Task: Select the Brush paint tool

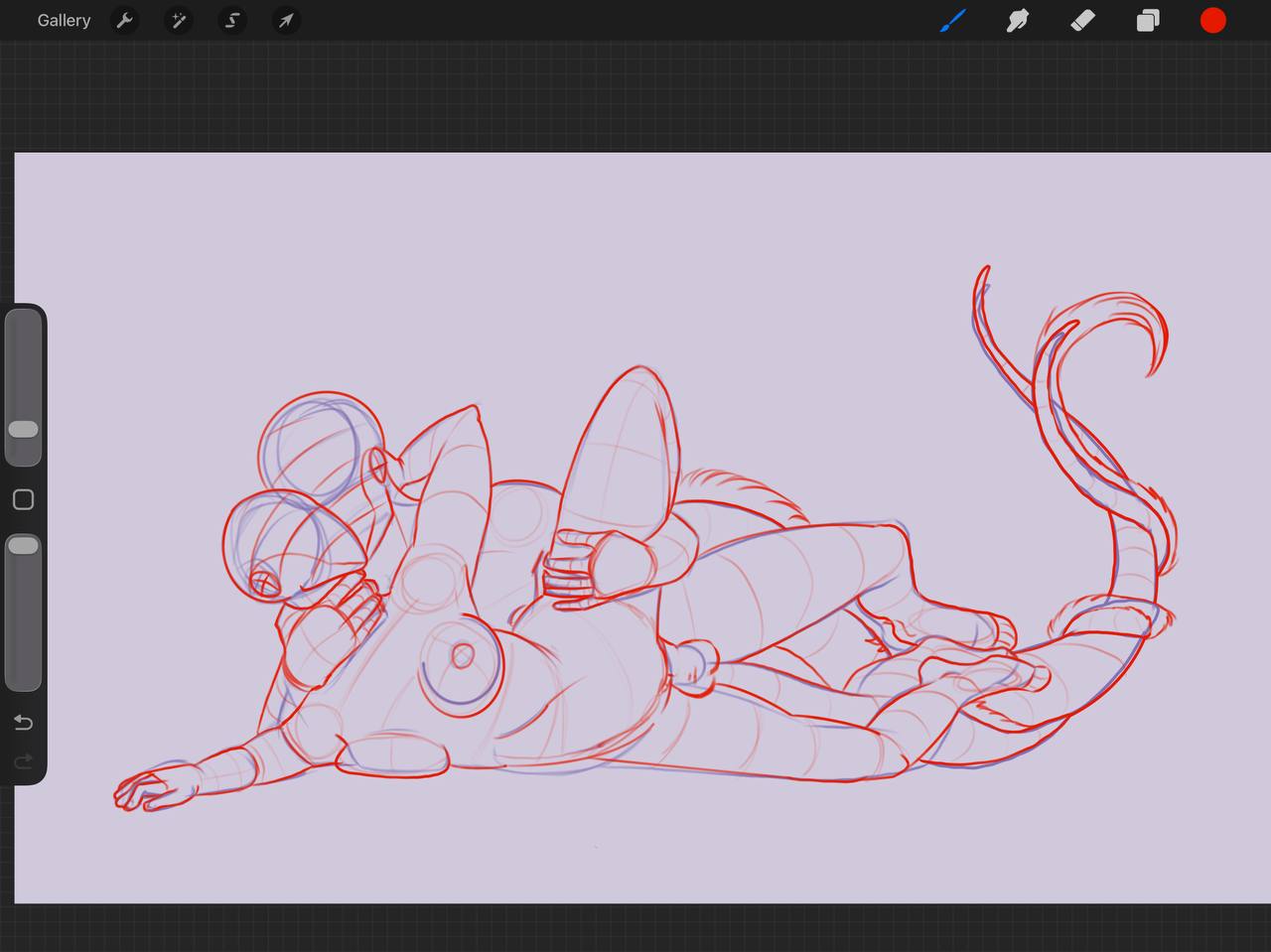Action: (x=953, y=21)
